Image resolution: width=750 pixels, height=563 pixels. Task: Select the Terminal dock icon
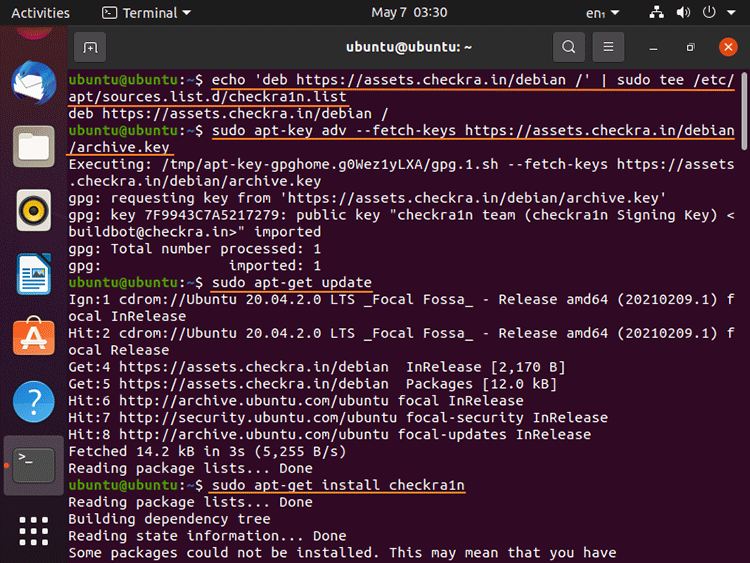pyautogui.click(x=33, y=465)
